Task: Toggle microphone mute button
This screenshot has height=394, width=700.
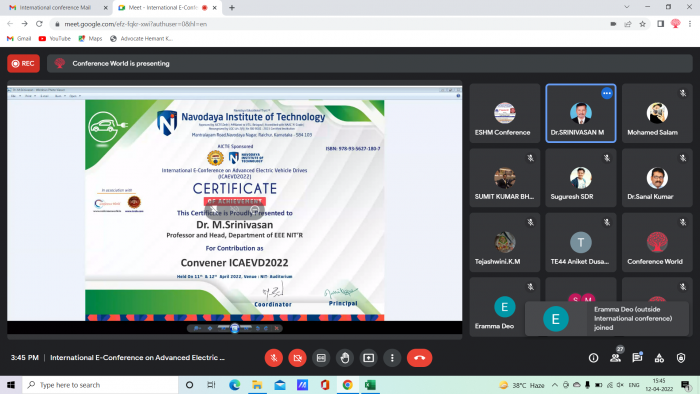Action: point(274,358)
